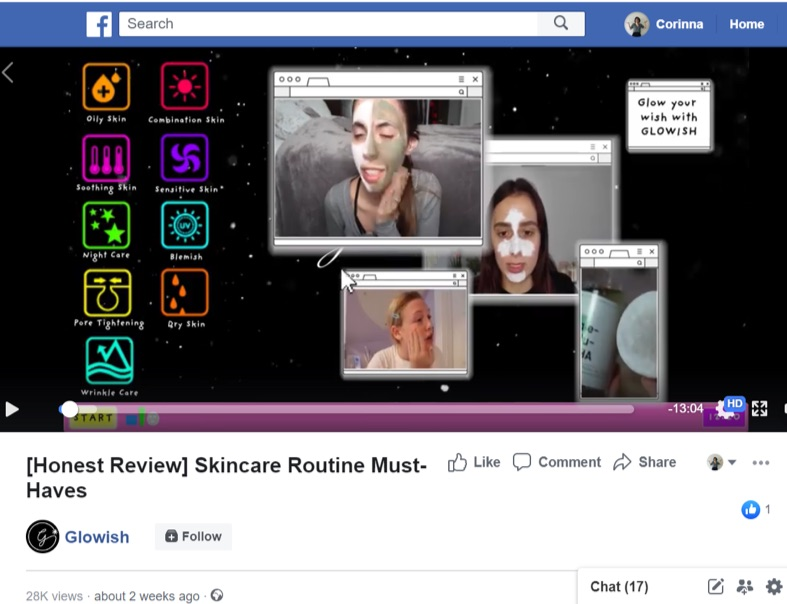Click the video title Skincare Routine Must-Haves
Image resolution: width=787 pixels, height=604 pixels.
(x=226, y=477)
